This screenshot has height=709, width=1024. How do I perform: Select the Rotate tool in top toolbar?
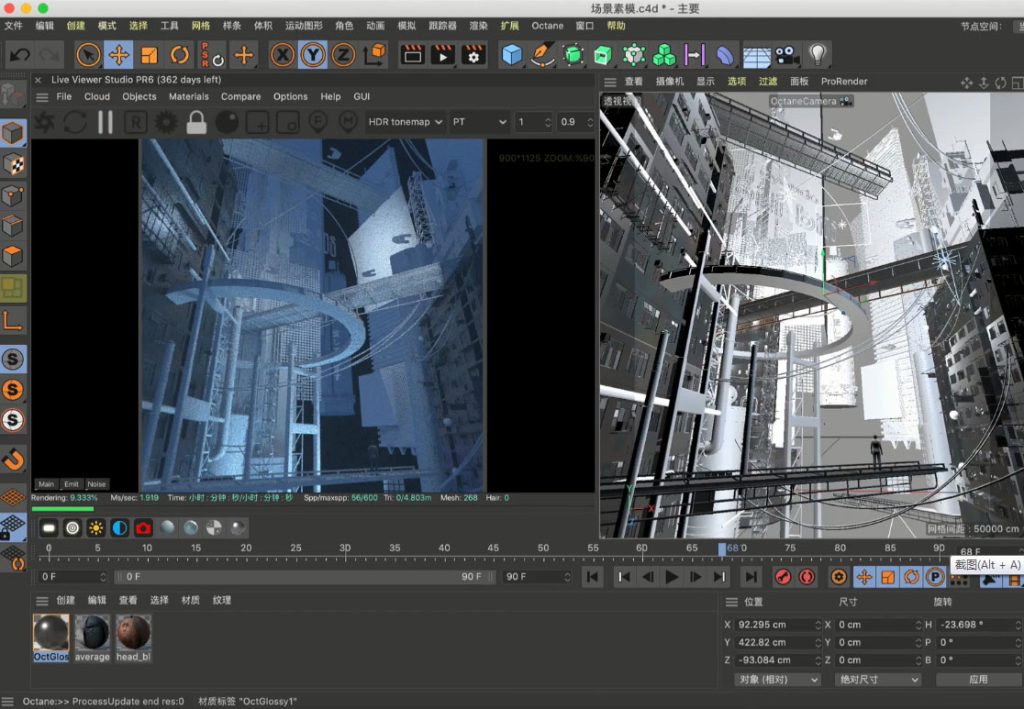coord(180,55)
